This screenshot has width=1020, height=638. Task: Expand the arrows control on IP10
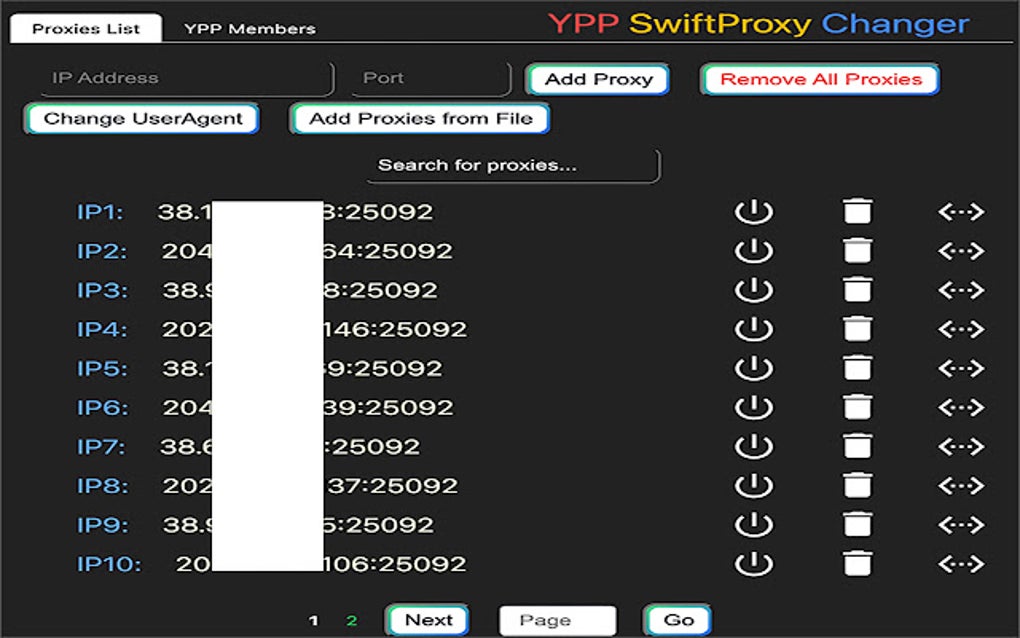pos(962,562)
